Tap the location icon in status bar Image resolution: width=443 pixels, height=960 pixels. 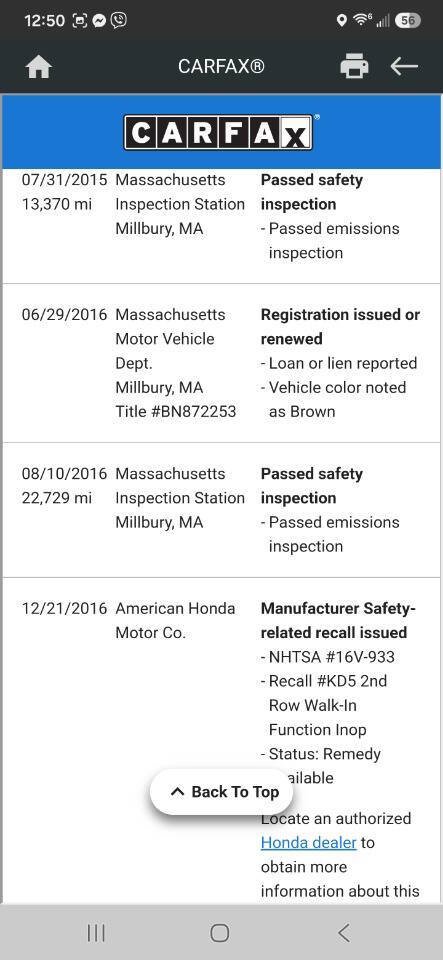(341, 20)
